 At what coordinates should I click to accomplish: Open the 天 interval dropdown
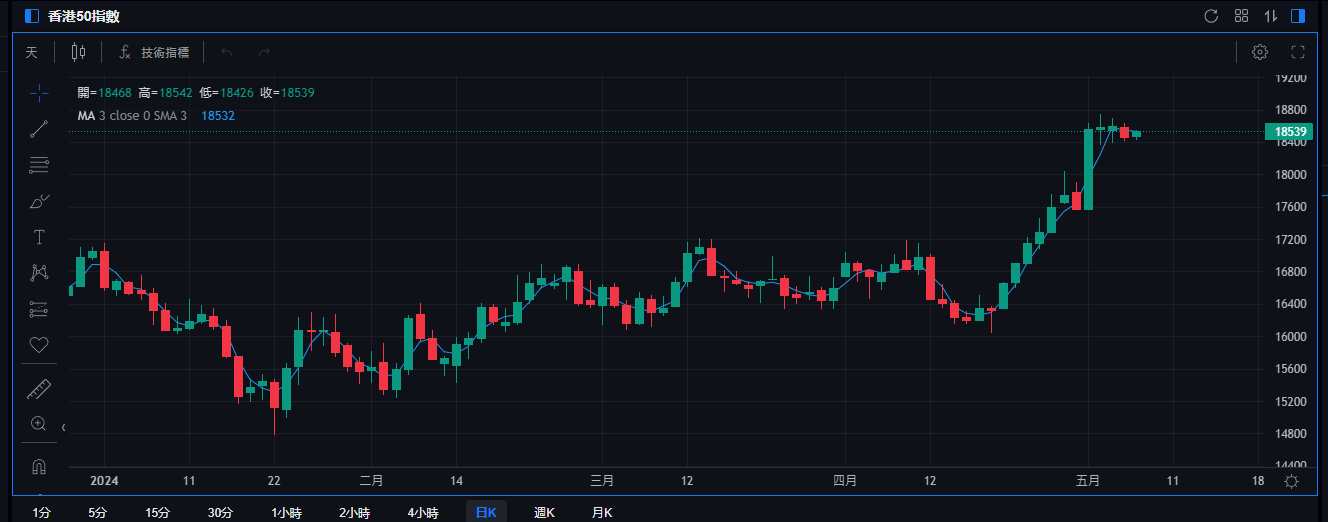[x=31, y=52]
